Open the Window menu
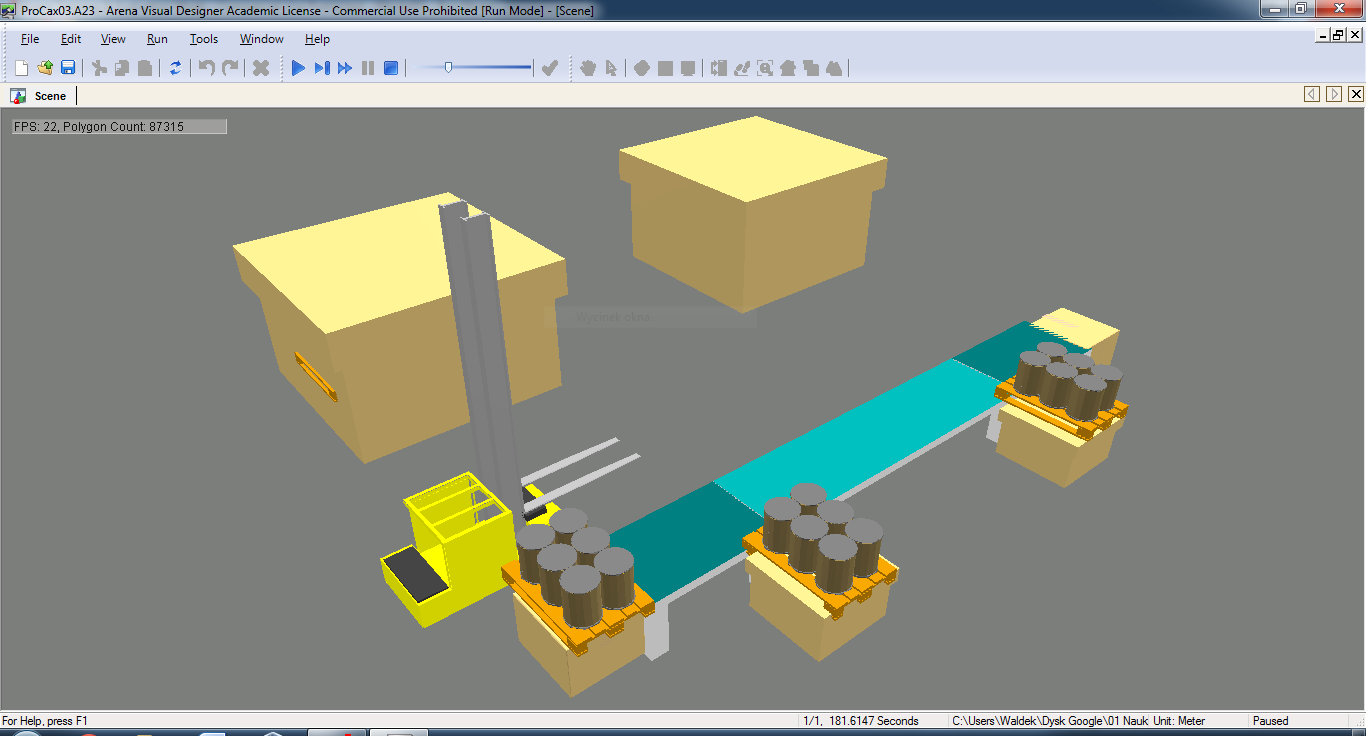The image size is (1366, 736). point(261,39)
